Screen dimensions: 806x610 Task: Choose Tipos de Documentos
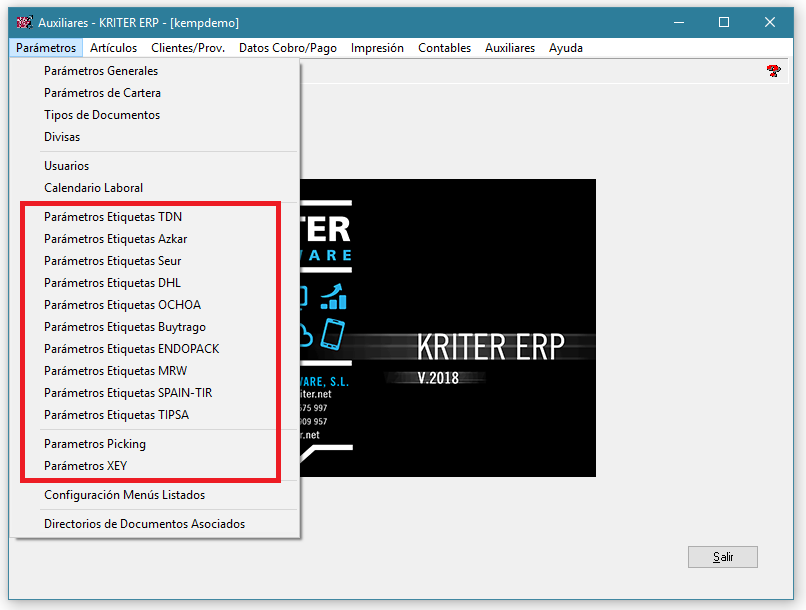[155, 115]
